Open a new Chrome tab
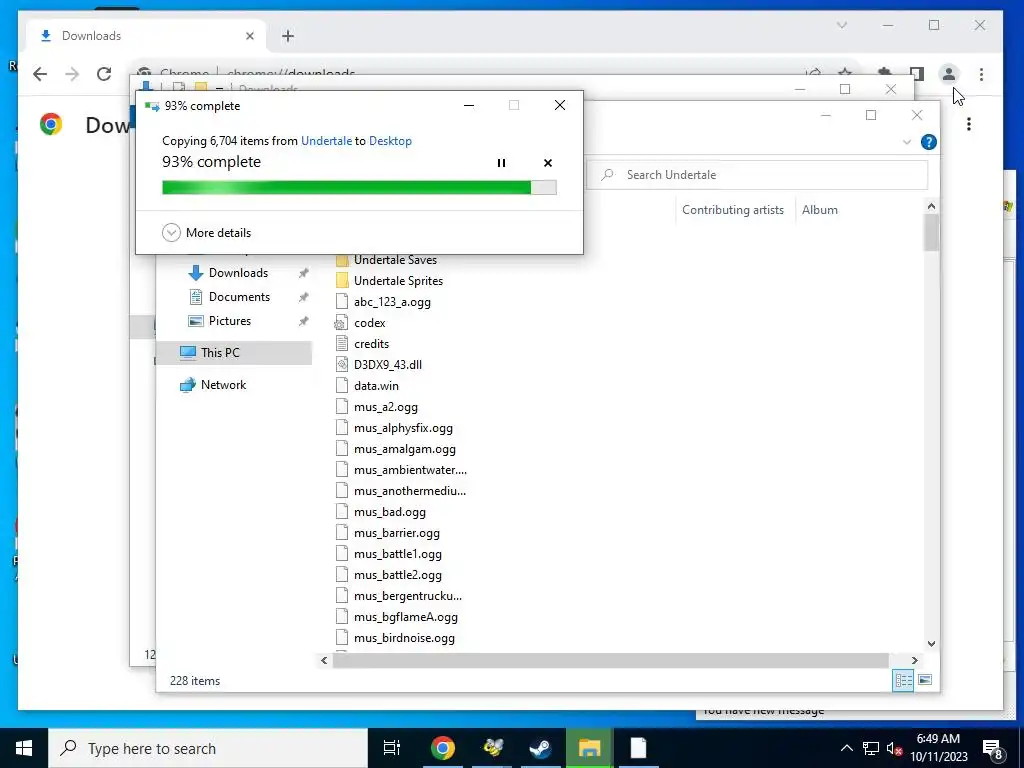 pyautogui.click(x=288, y=36)
